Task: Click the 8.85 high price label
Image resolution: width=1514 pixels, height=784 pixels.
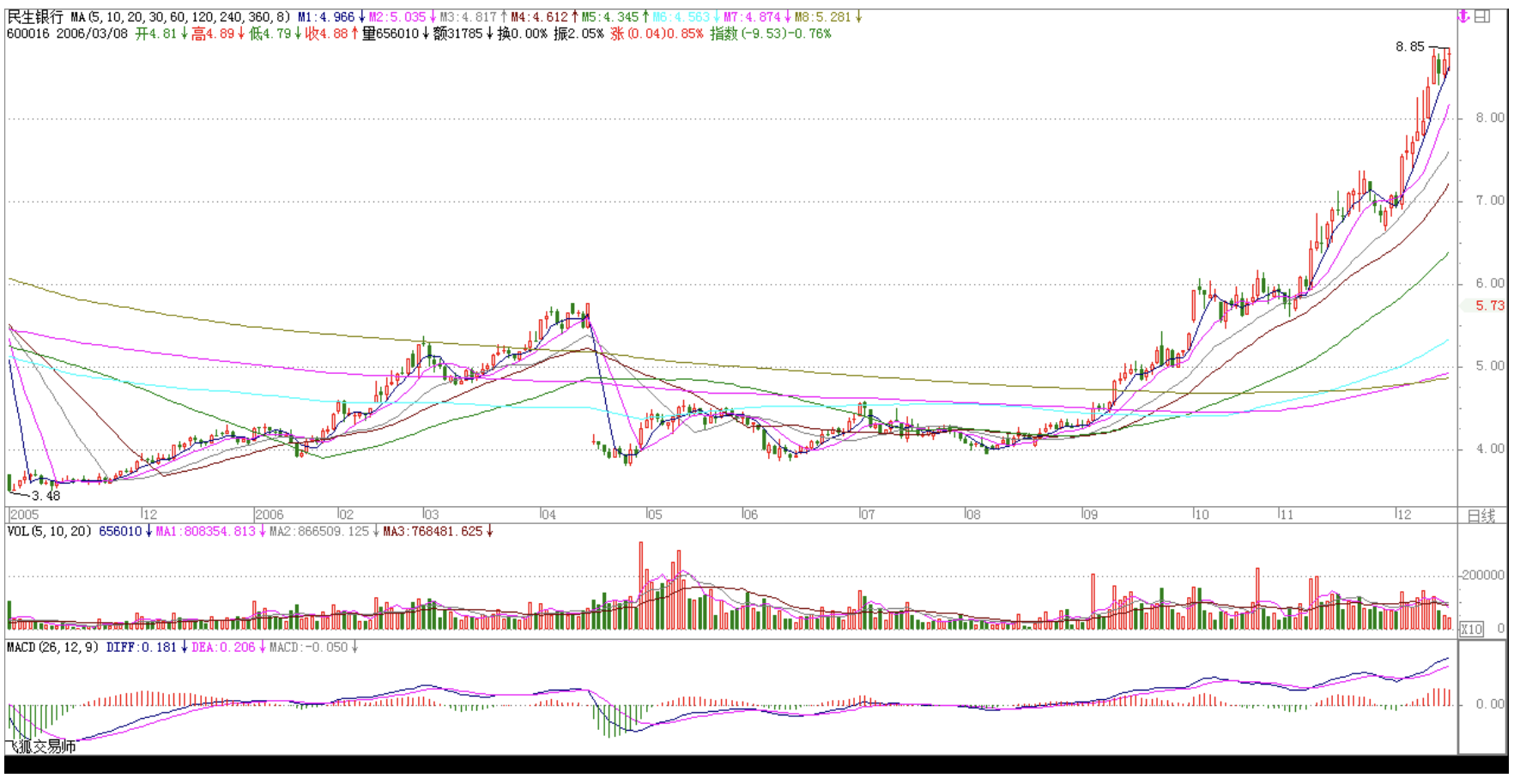Action: pyautogui.click(x=1409, y=47)
